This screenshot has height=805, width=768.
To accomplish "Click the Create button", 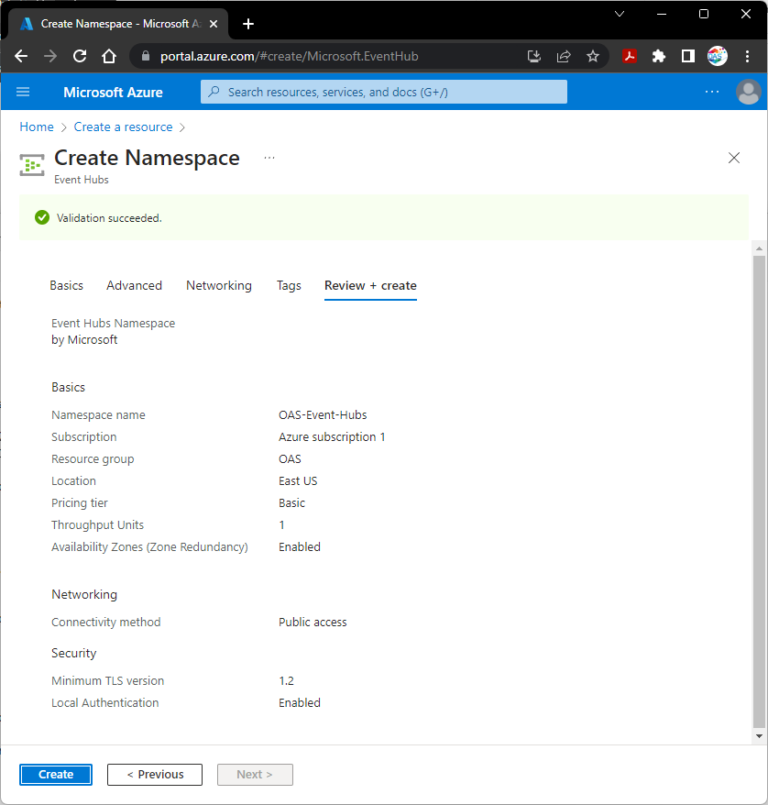I will (x=55, y=774).
